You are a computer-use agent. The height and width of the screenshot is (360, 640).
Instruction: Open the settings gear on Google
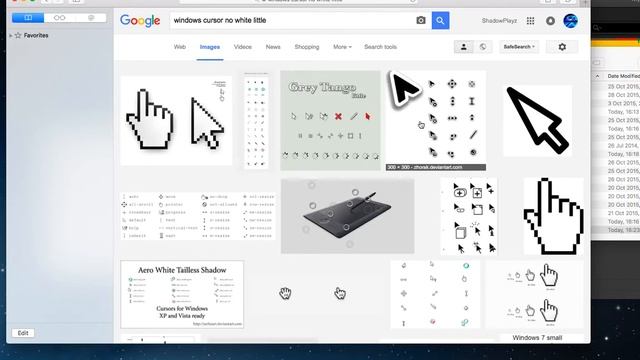coord(562,47)
